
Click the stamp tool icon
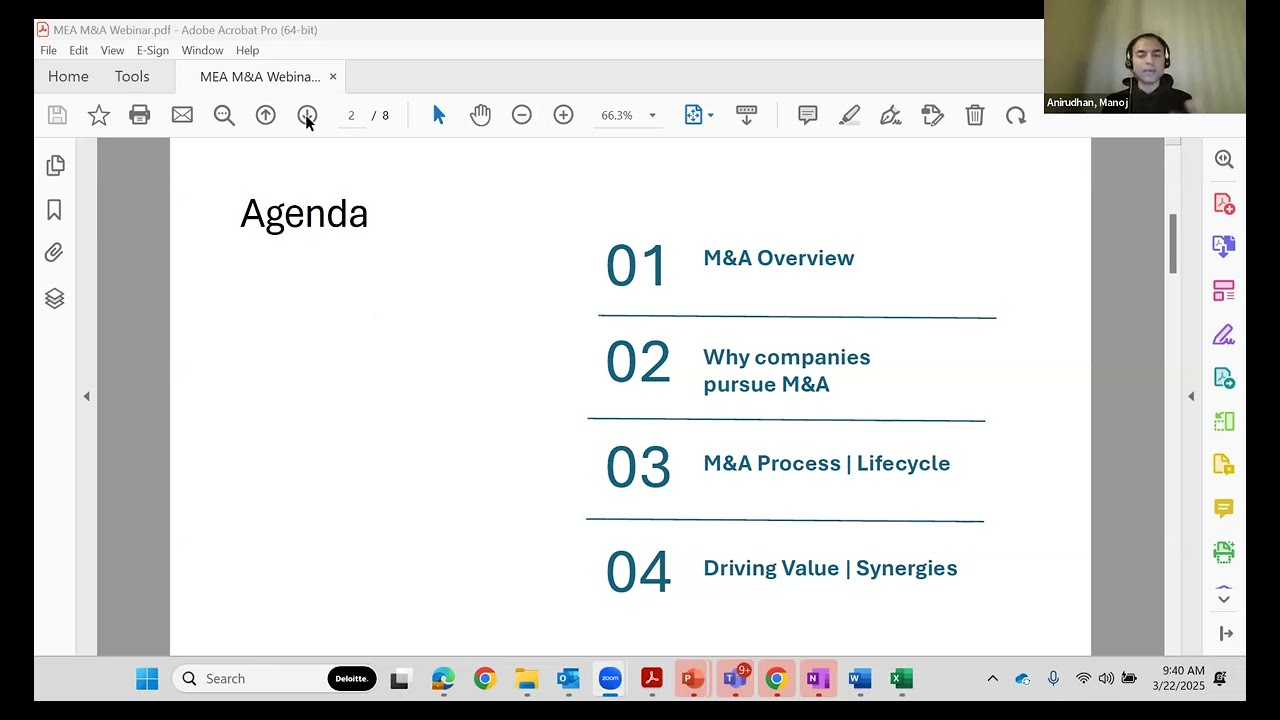[x=933, y=115]
